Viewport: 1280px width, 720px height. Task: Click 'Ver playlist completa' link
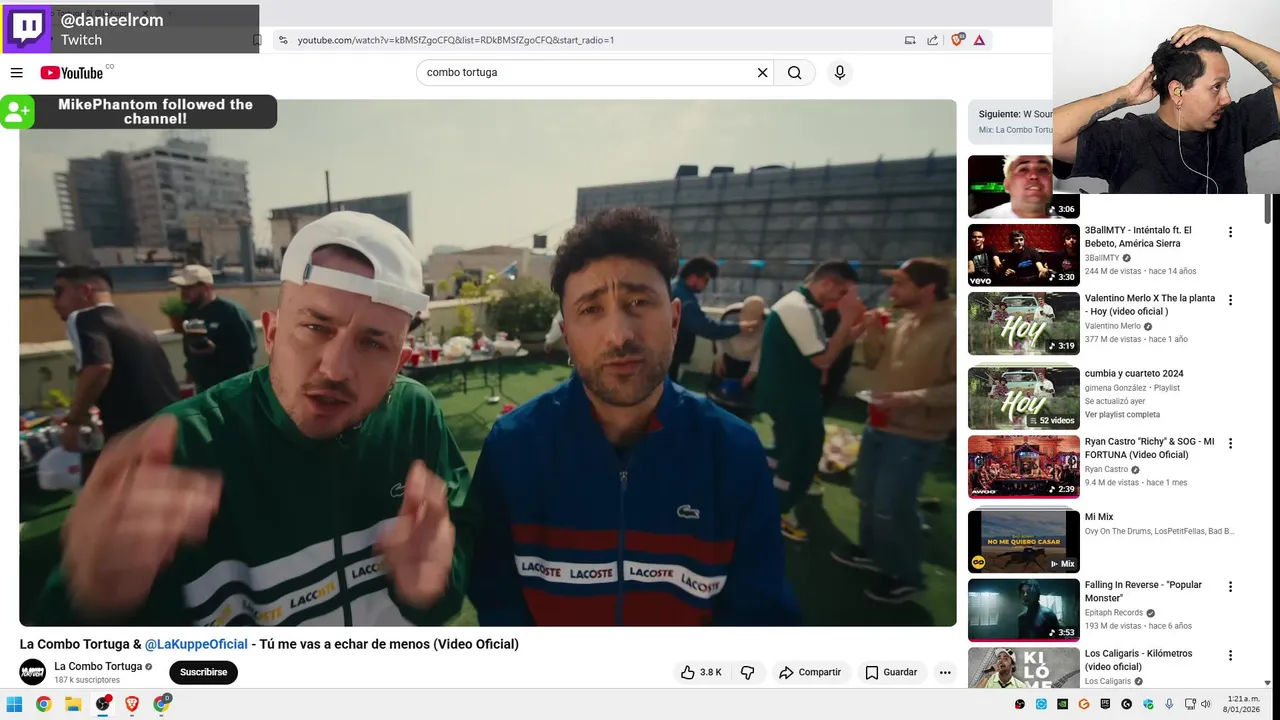coord(1122,414)
